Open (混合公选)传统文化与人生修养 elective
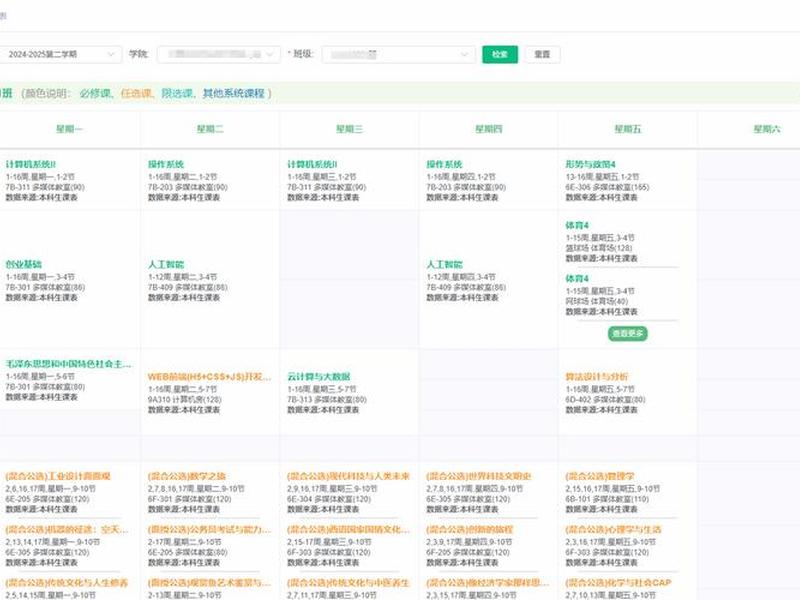Image resolution: width=800 pixels, height=600 pixels. coord(67,583)
